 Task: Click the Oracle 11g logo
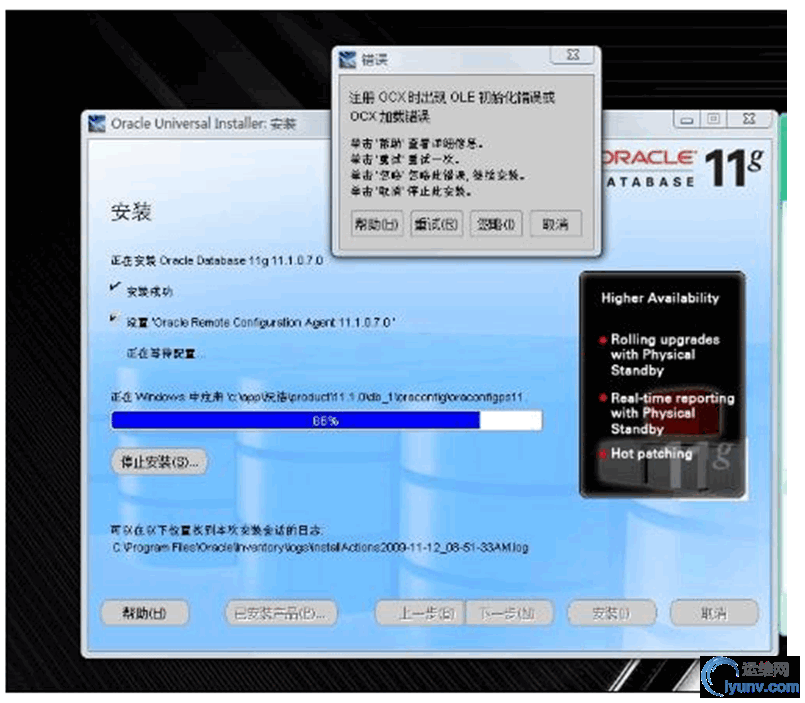[x=684, y=168]
